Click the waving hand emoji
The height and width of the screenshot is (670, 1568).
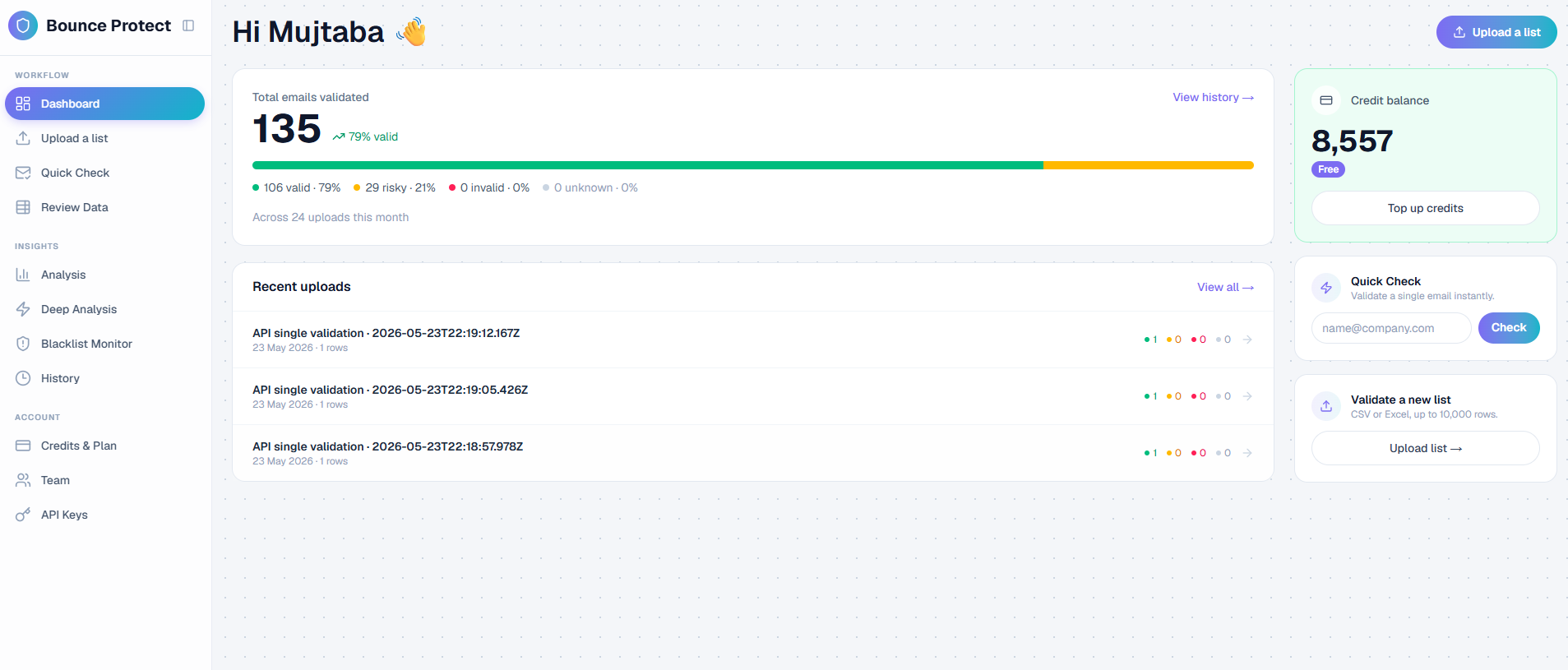point(411,32)
